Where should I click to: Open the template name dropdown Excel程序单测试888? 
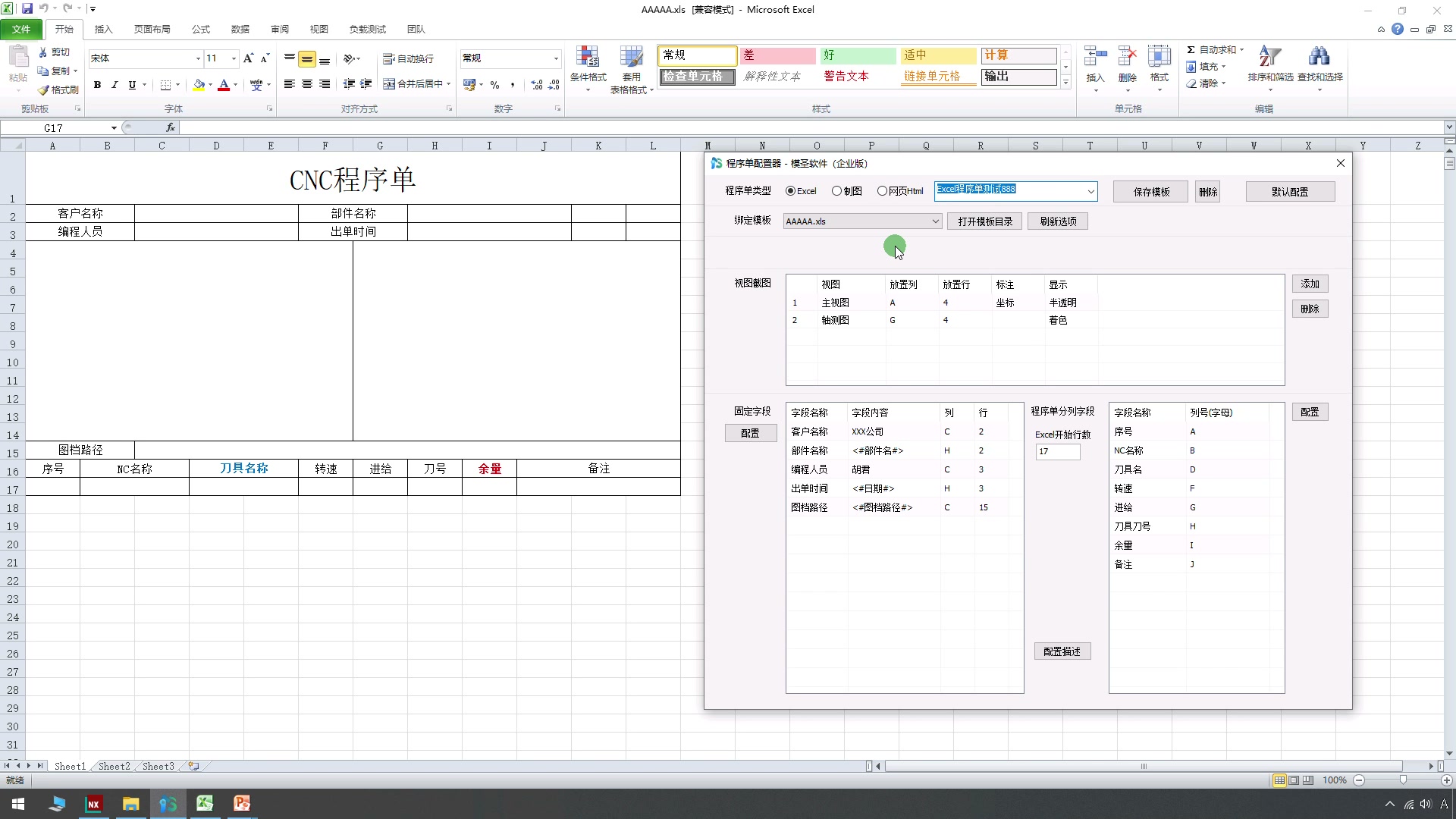1090,192
